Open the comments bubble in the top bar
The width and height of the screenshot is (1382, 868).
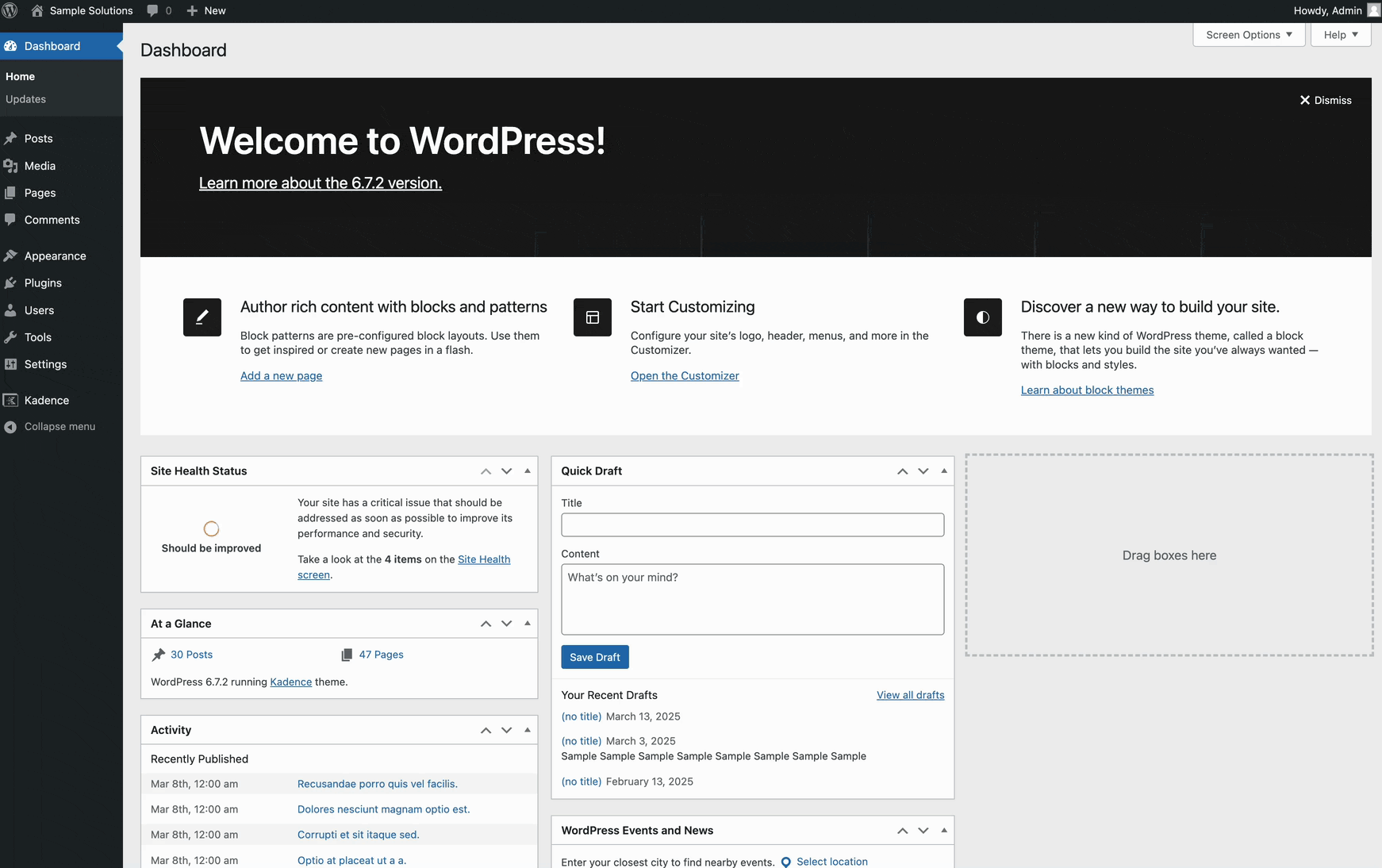click(158, 10)
